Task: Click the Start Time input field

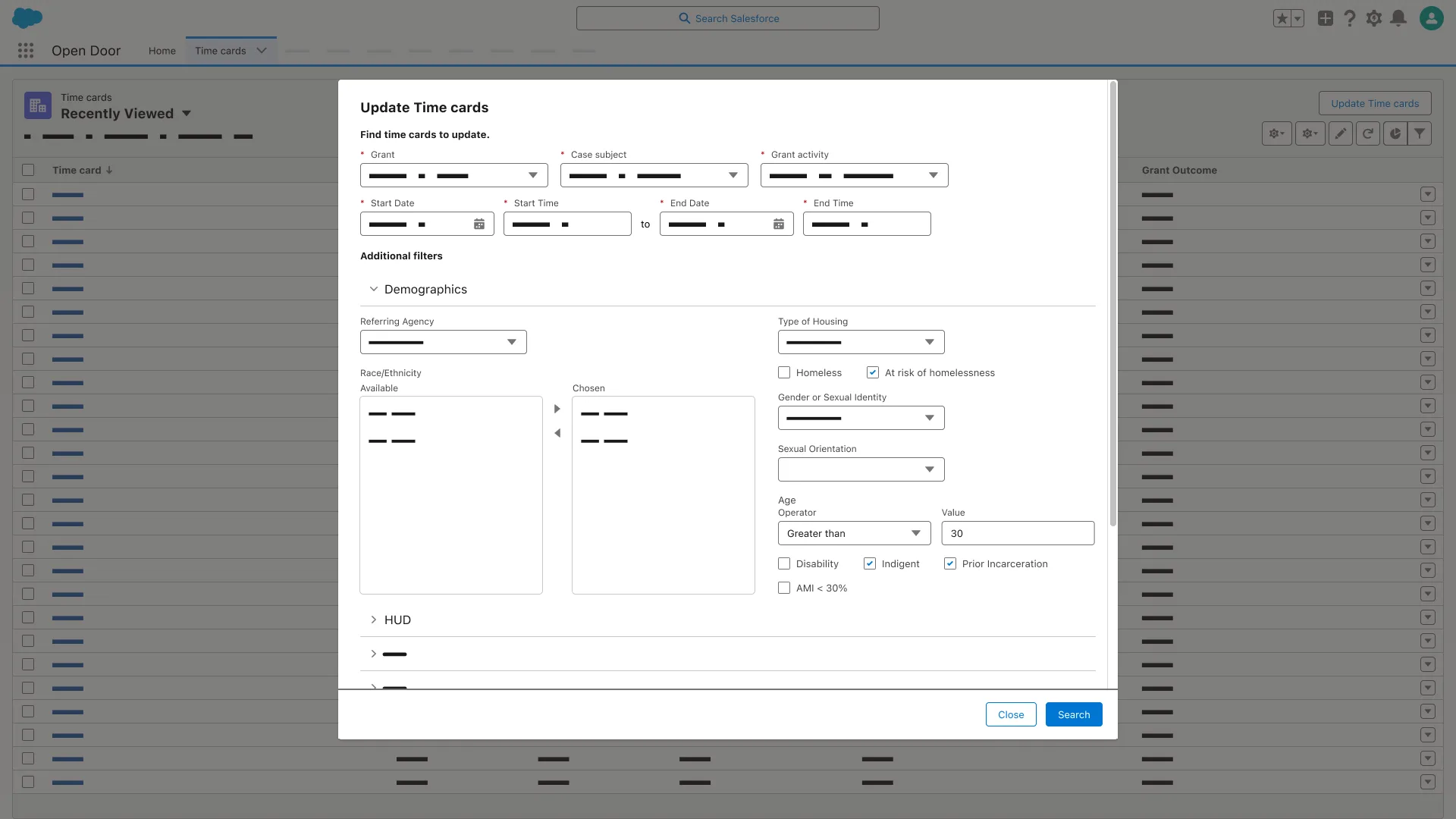Action: tap(567, 224)
